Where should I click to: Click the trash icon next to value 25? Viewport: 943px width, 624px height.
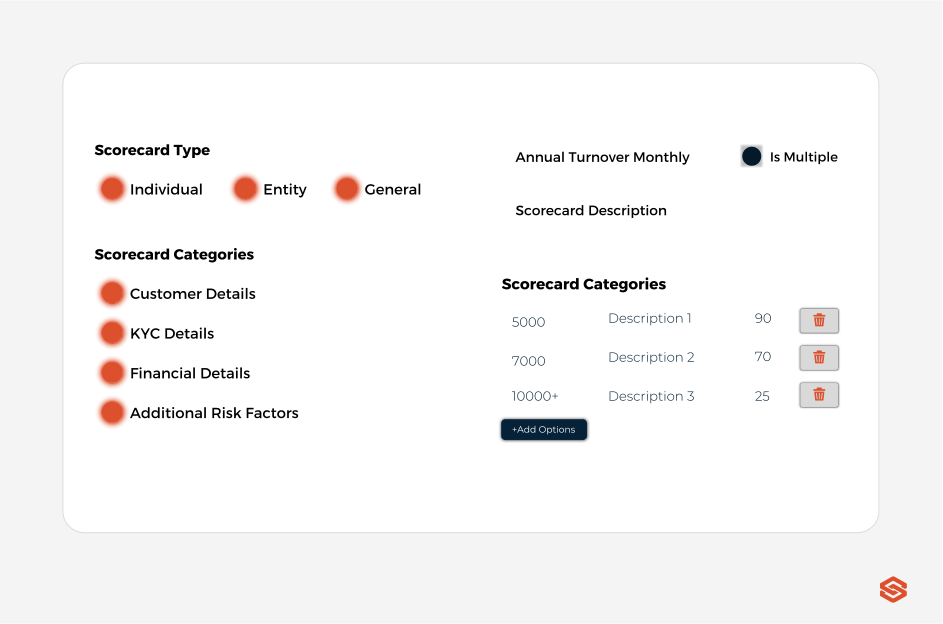point(818,394)
